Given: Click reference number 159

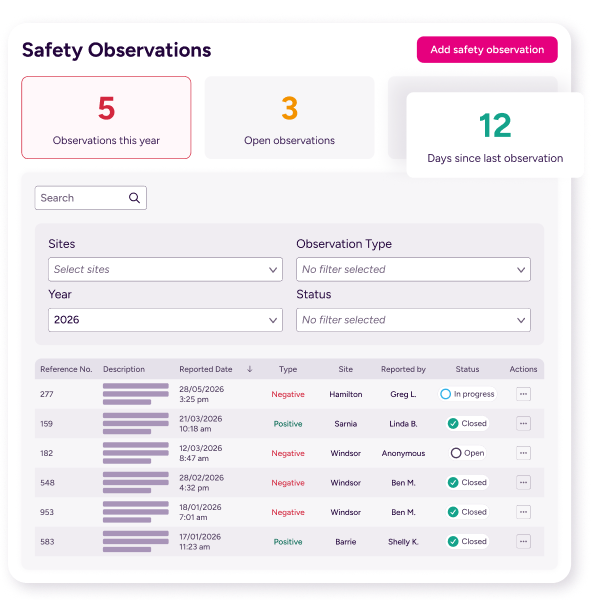Looking at the screenshot, I should [46, 424].
